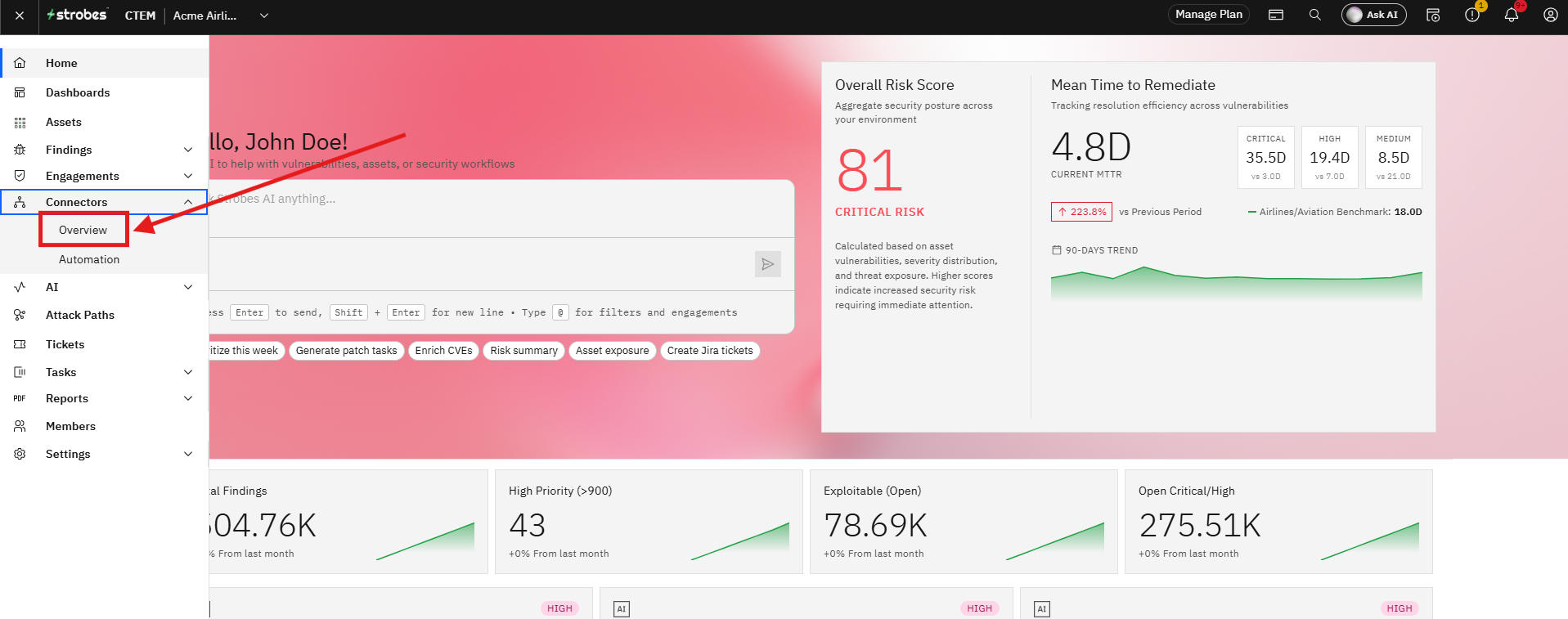Screen dimensions: 1568x619
Task: Click the Members icon in the sidebar
Action: pos(20,426)
